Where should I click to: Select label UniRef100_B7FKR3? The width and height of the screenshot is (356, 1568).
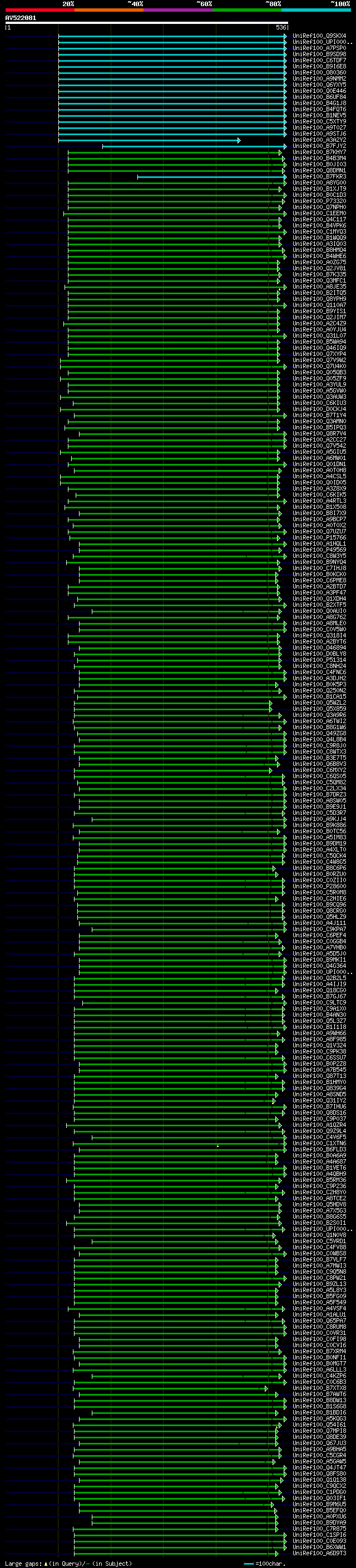click(x=319, y=176)
